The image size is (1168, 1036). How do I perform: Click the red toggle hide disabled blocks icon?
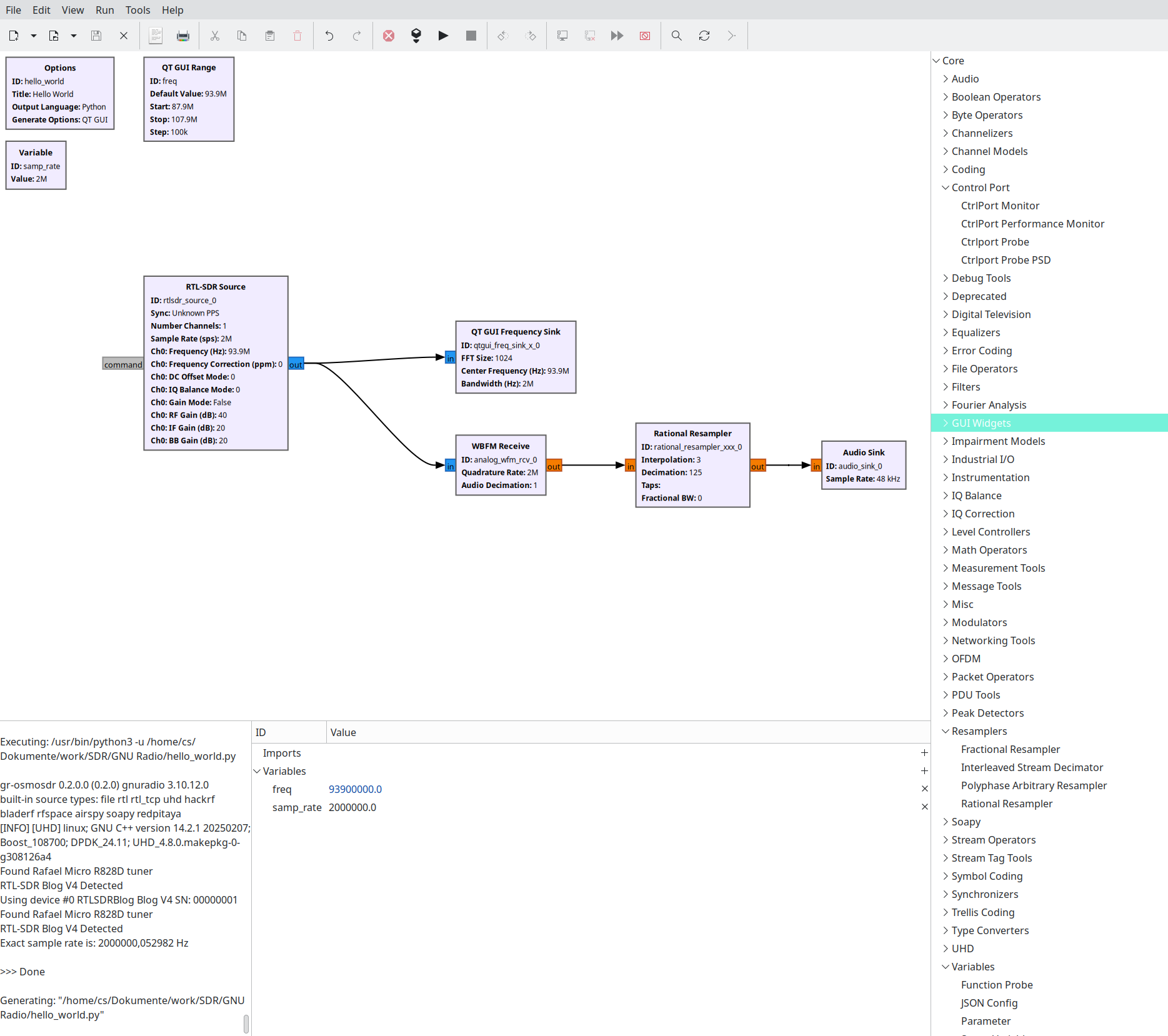point(645,36)
